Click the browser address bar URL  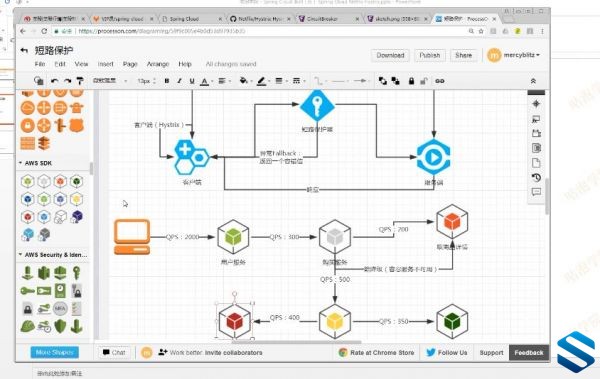click(161, 31)
